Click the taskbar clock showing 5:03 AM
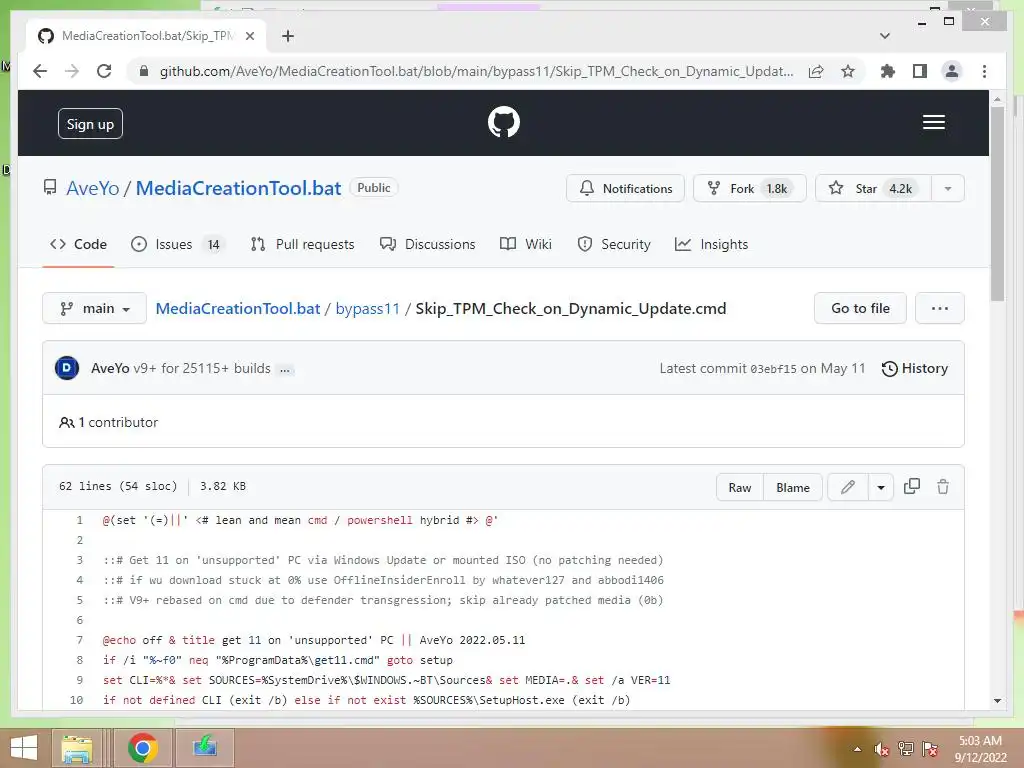Screen dimensions: 1024x768 tap(980, 748)
